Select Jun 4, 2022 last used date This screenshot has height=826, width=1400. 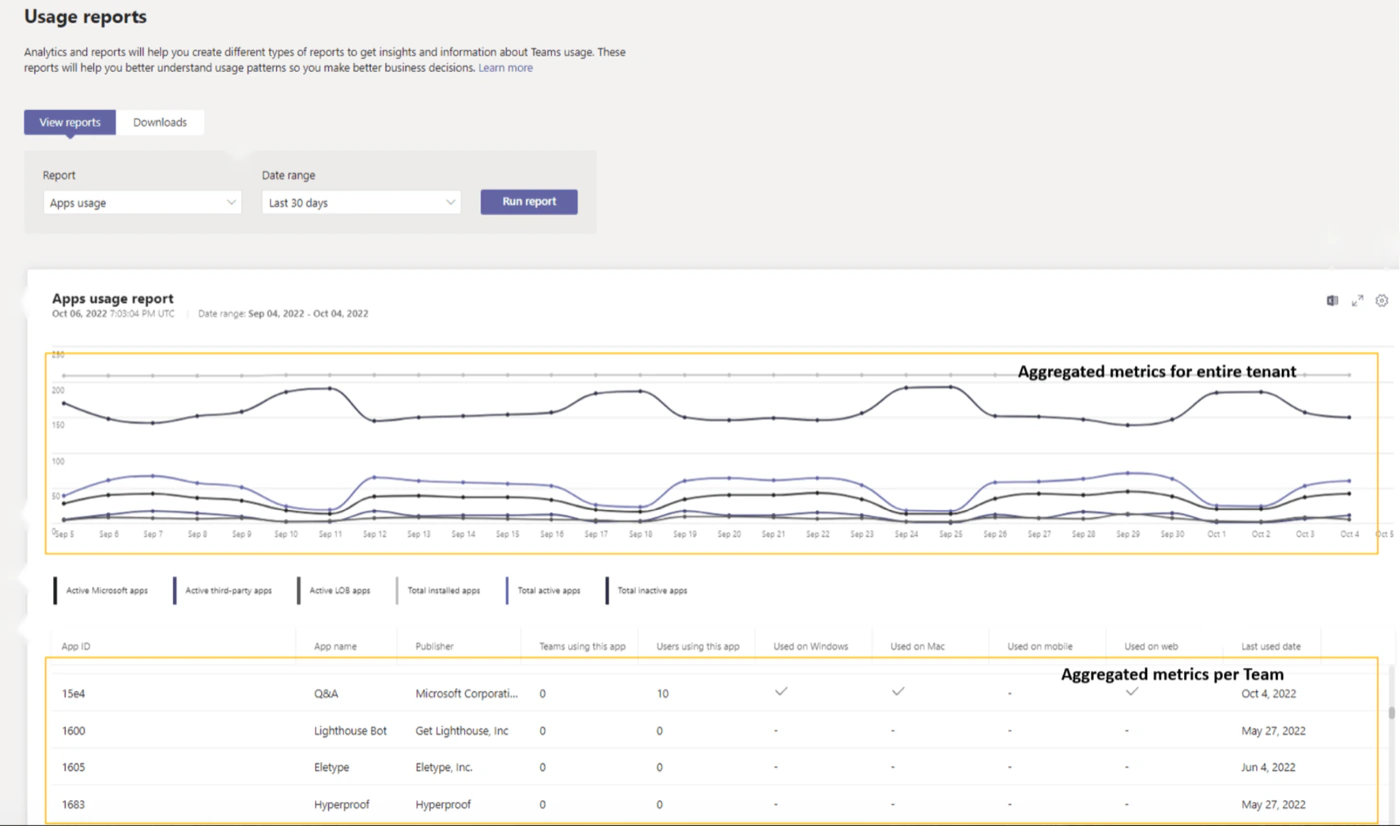(x=1269, y=768)
